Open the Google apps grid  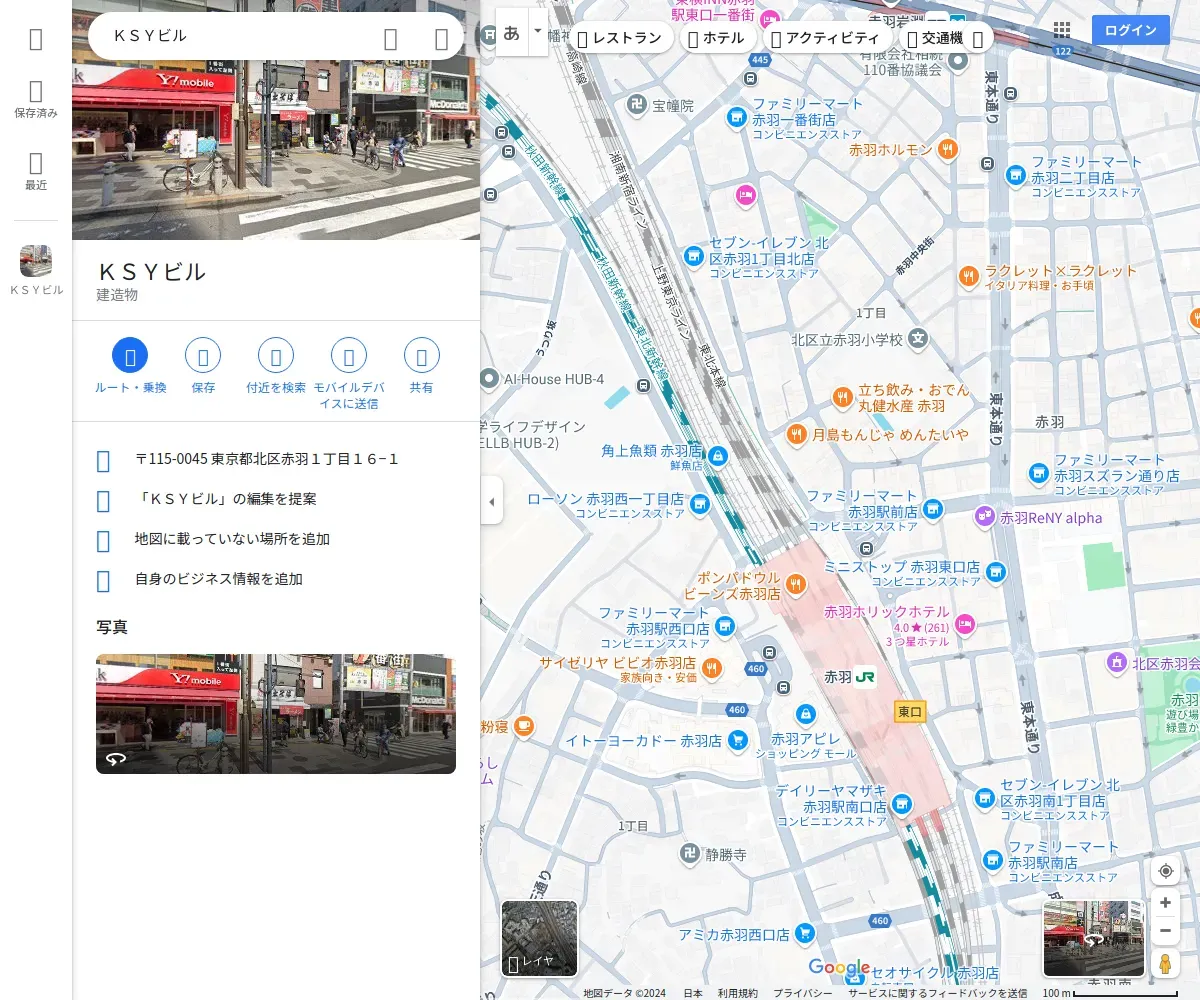(x=1061, y=31)
